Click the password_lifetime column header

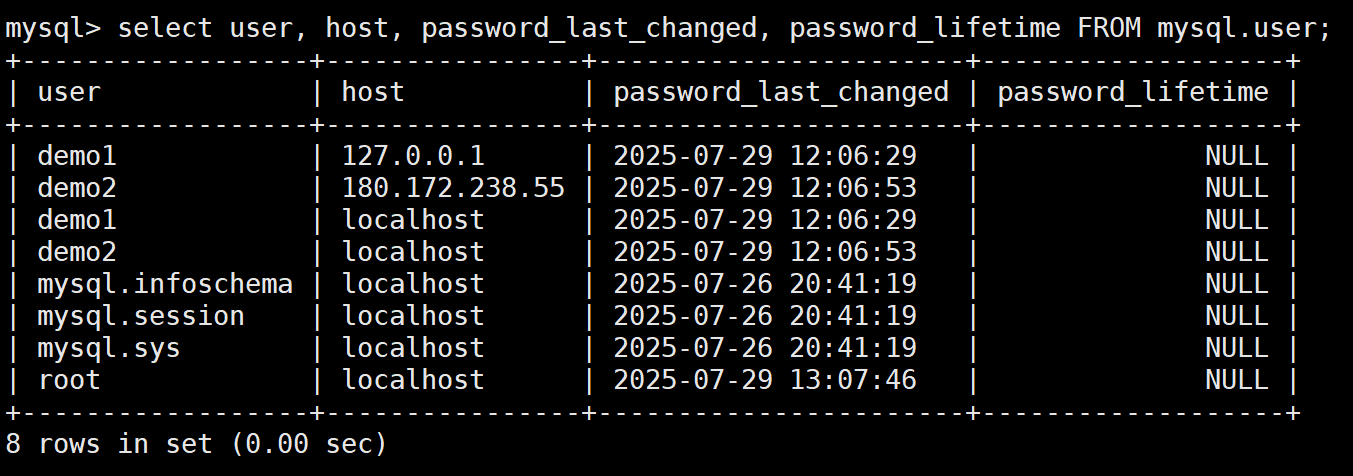tap(1133, 92)
